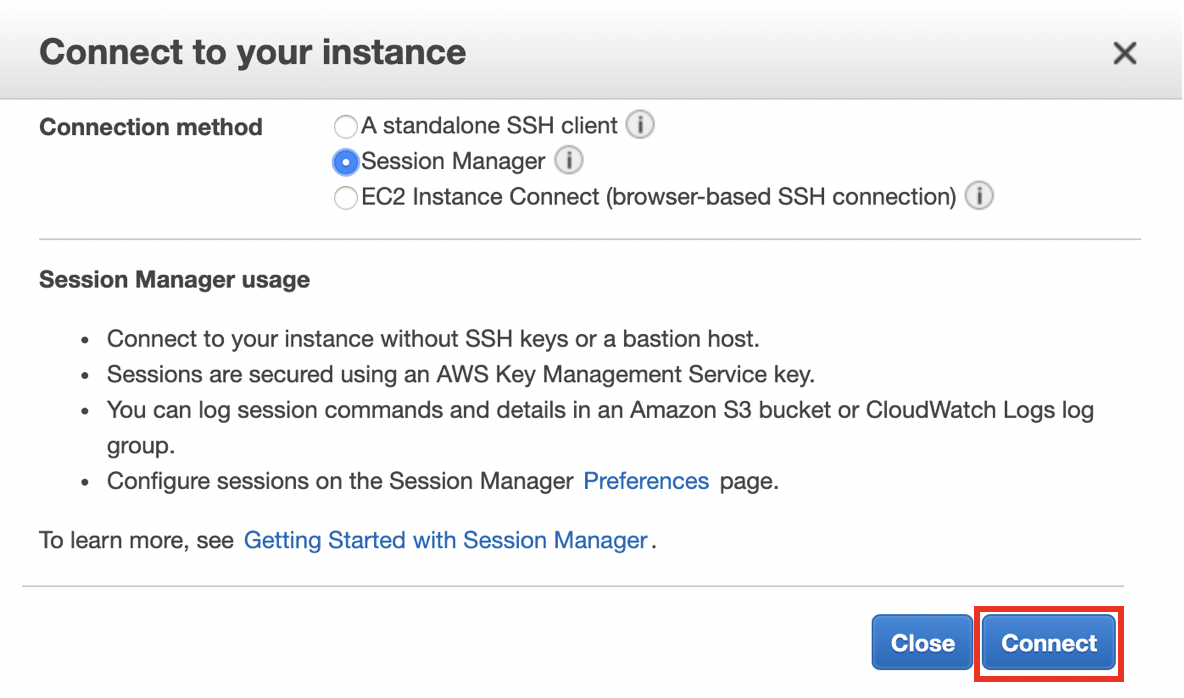Screen dimensions: 1184x698
Task: Open info icon beside standalone SSH client
Action: (x=640, y=126)
